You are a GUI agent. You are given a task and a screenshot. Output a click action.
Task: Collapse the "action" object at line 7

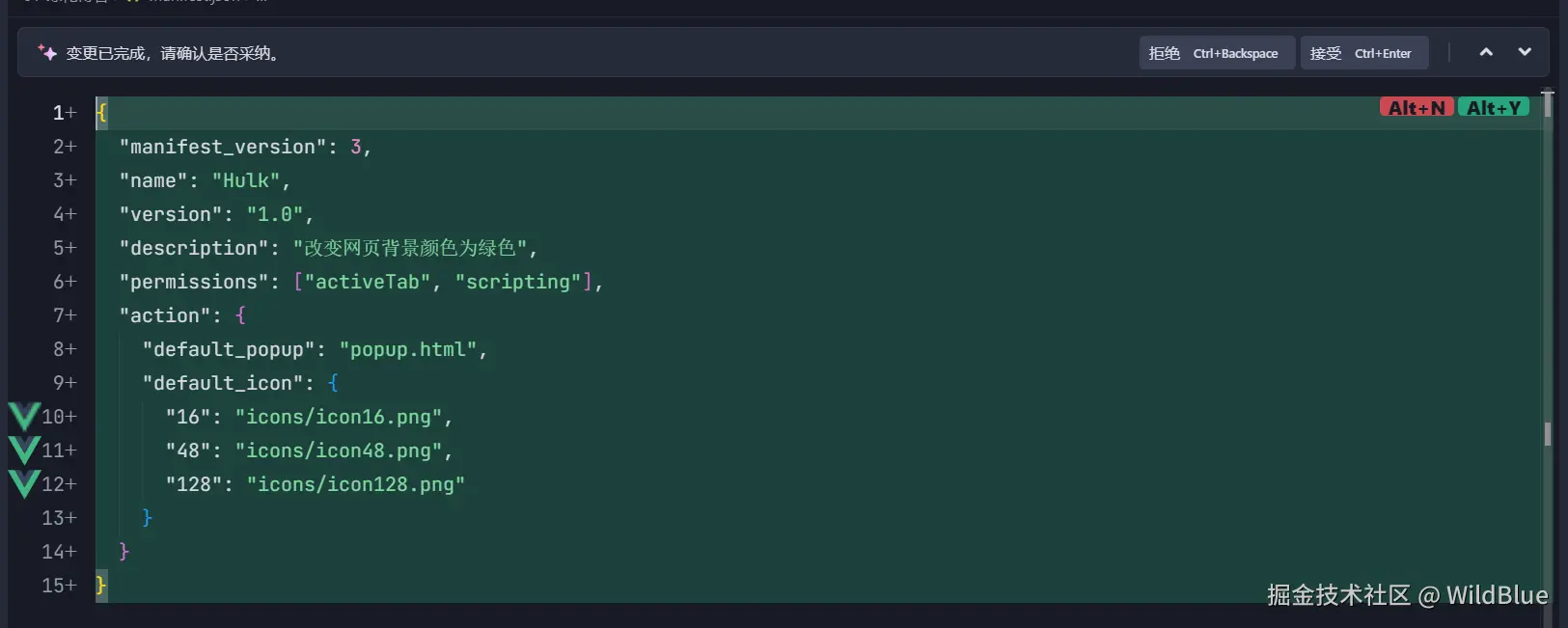coord(240,315)
